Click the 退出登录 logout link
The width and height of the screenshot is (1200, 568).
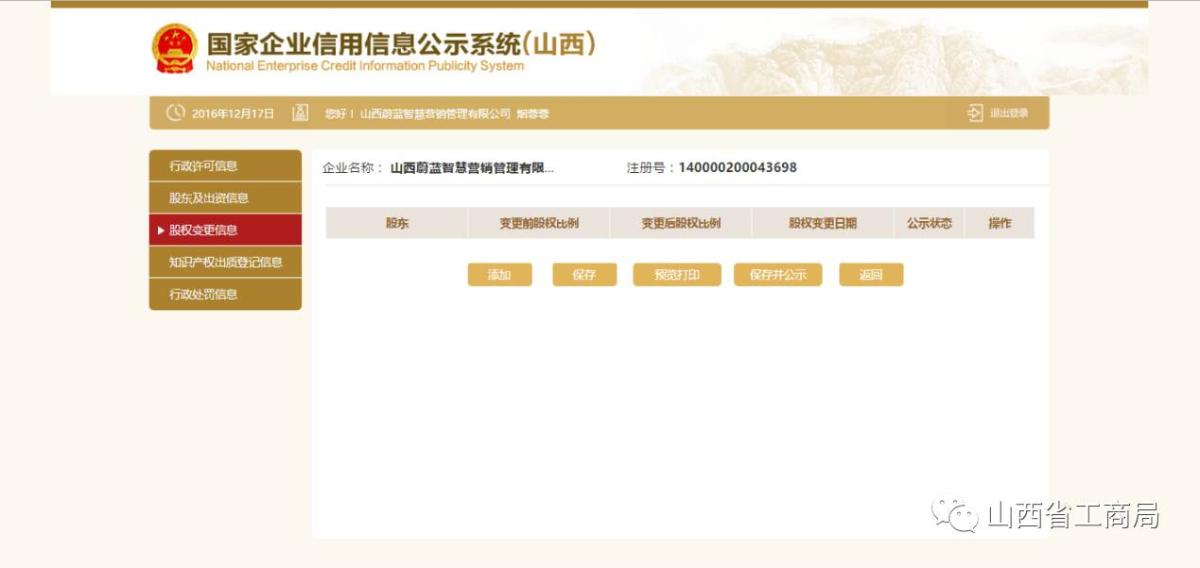[x=1008, y=113]
